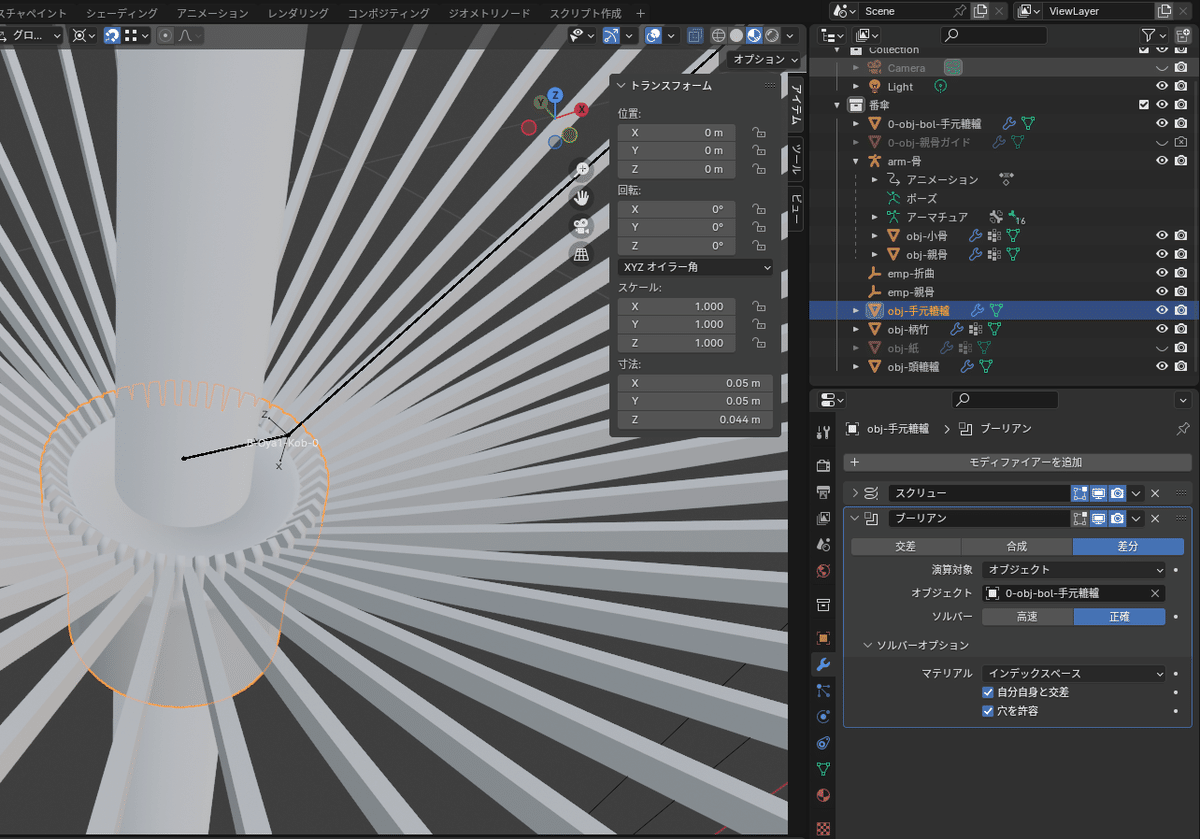Viewport: 1200px width, 839px height.
Task: Open the XYZ オイラー角 rotation mode dropdown
Action: pyautogui.click(x=696, y=267)
